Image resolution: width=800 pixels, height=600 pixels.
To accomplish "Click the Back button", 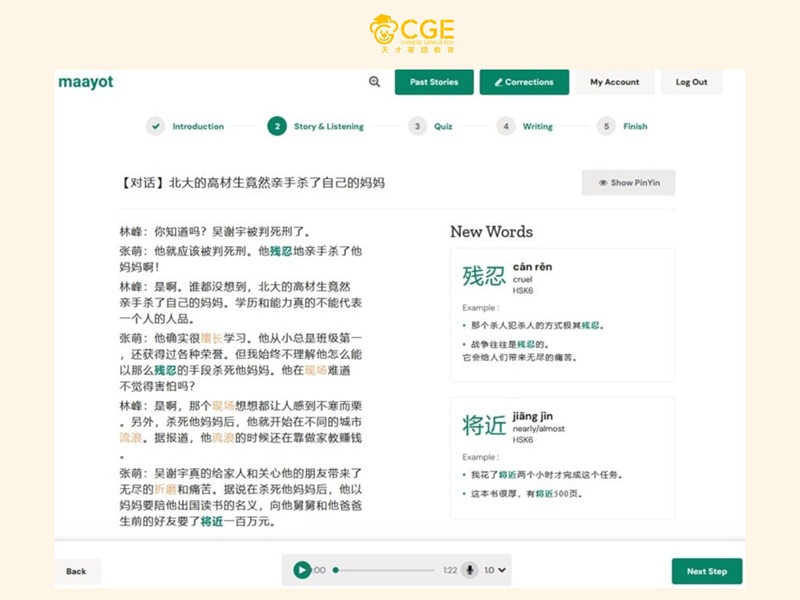I will [76, 571].
